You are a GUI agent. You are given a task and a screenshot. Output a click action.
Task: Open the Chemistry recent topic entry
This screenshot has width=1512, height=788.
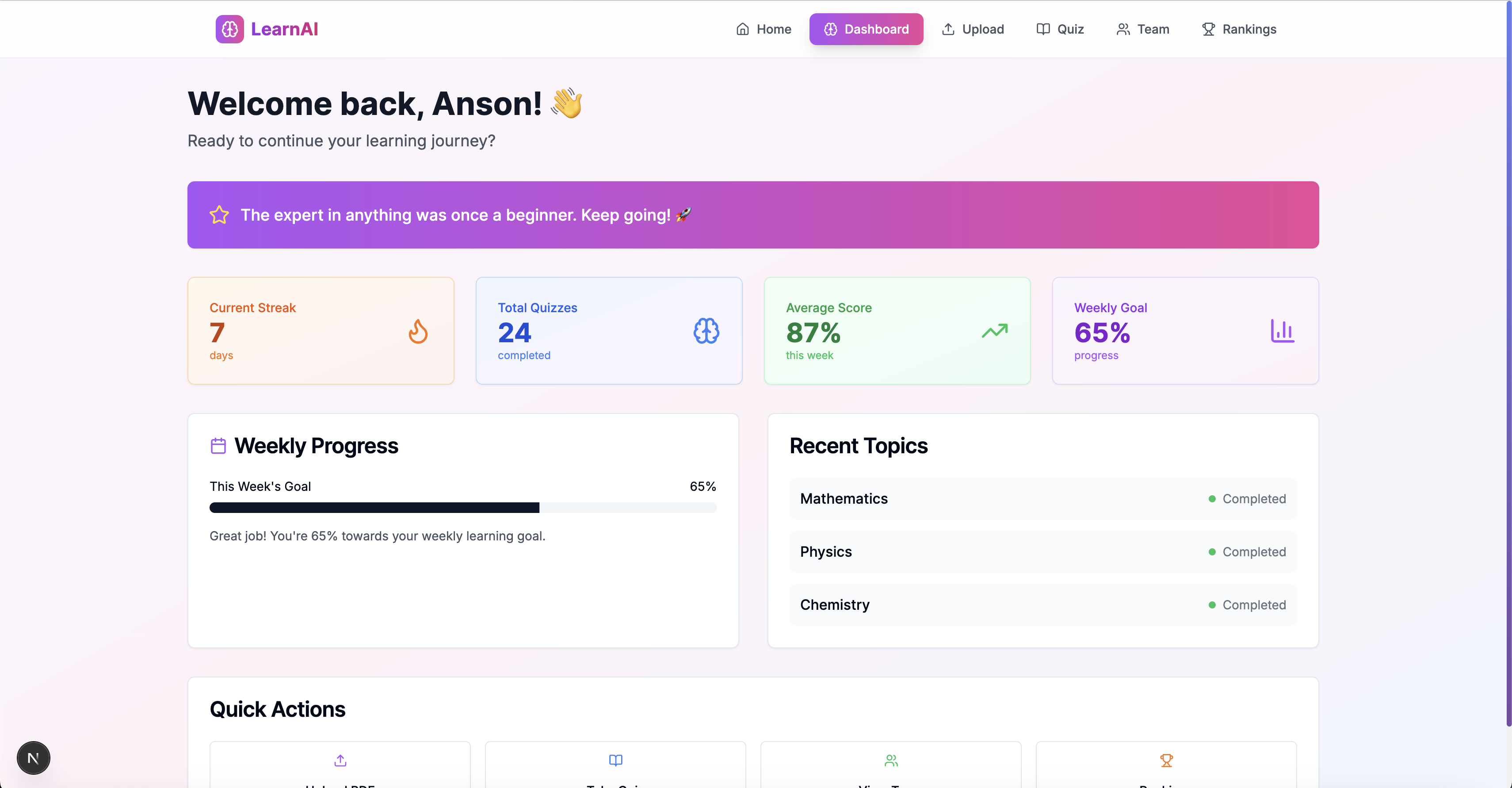point(1043,605)
